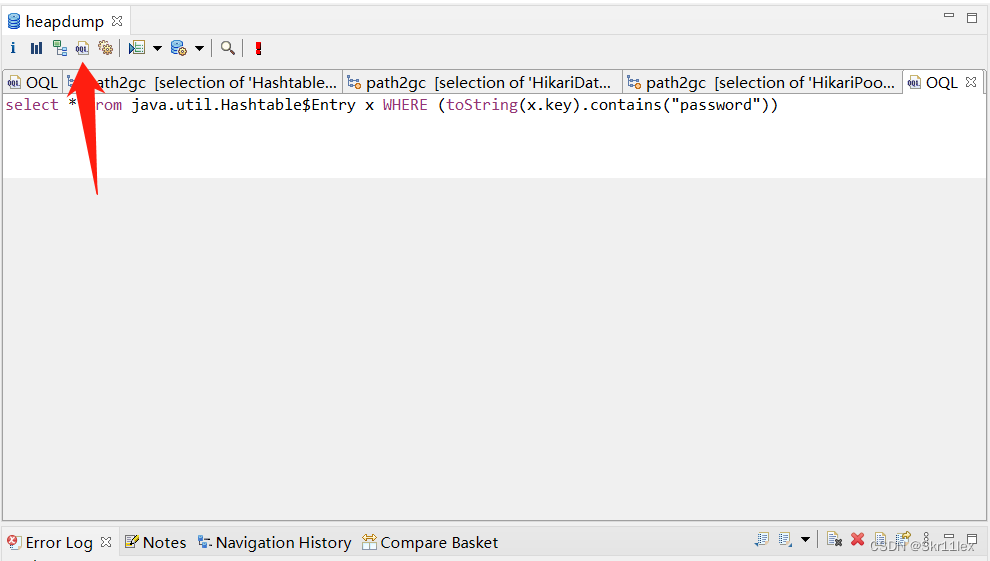Clear the Error Log viewer
Image resolution: width=990 pixels, height=561 pixels.
click(x=834, y=540)
